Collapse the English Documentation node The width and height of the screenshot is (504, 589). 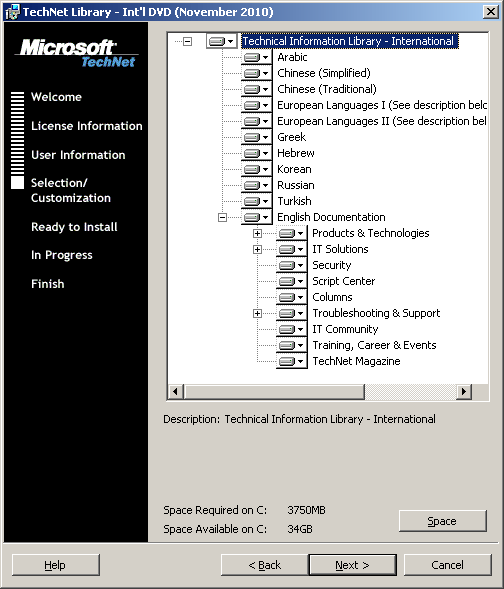click(x=222, y=217)
